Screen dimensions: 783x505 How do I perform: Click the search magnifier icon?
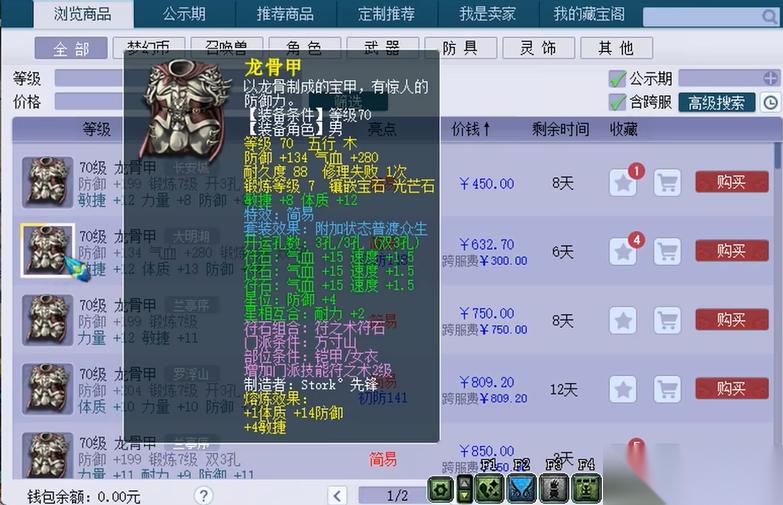[x=769, y=16]
